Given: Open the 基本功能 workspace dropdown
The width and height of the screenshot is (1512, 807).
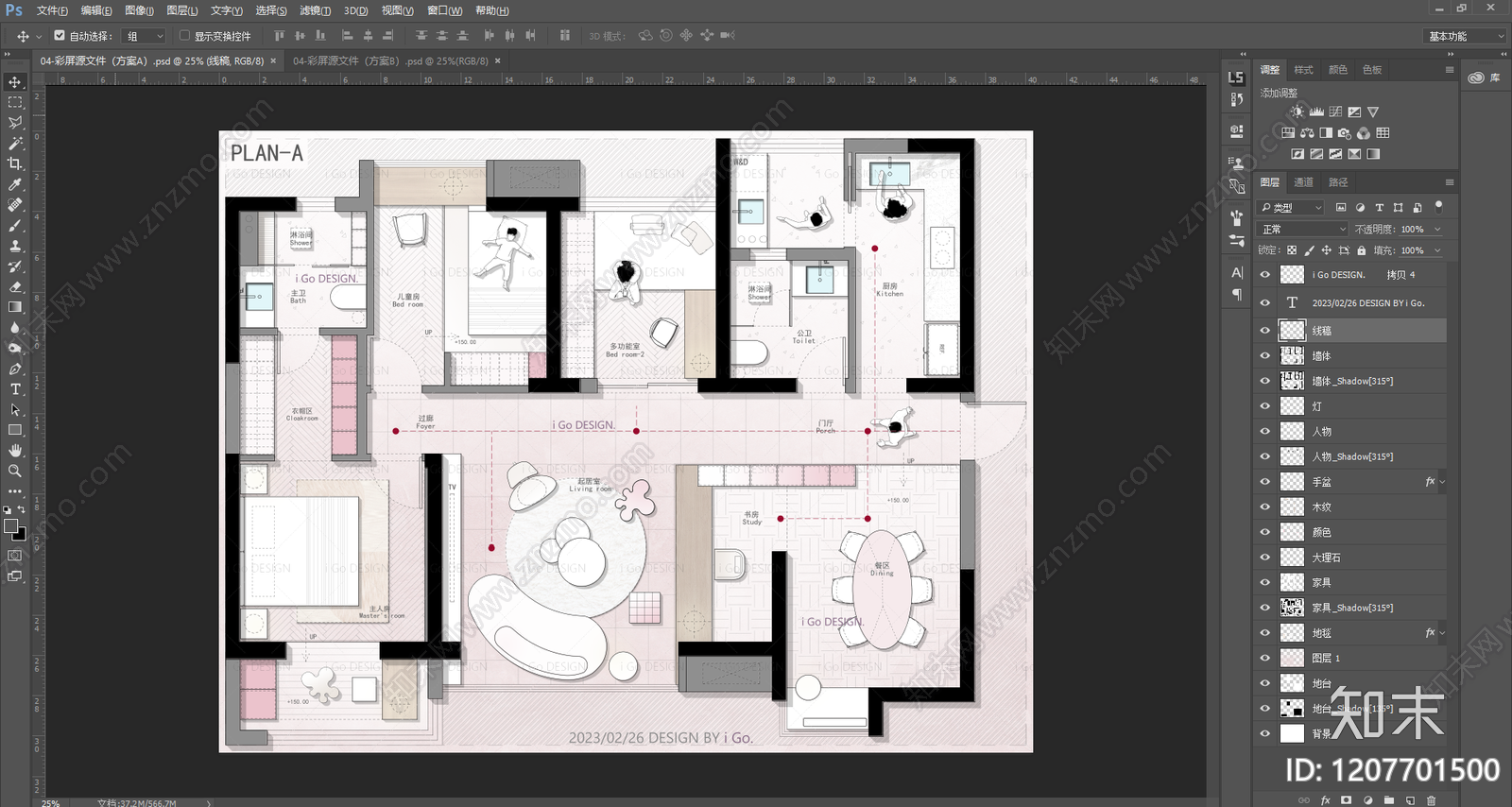Looking at the screenshot, I should point(1464,36).
